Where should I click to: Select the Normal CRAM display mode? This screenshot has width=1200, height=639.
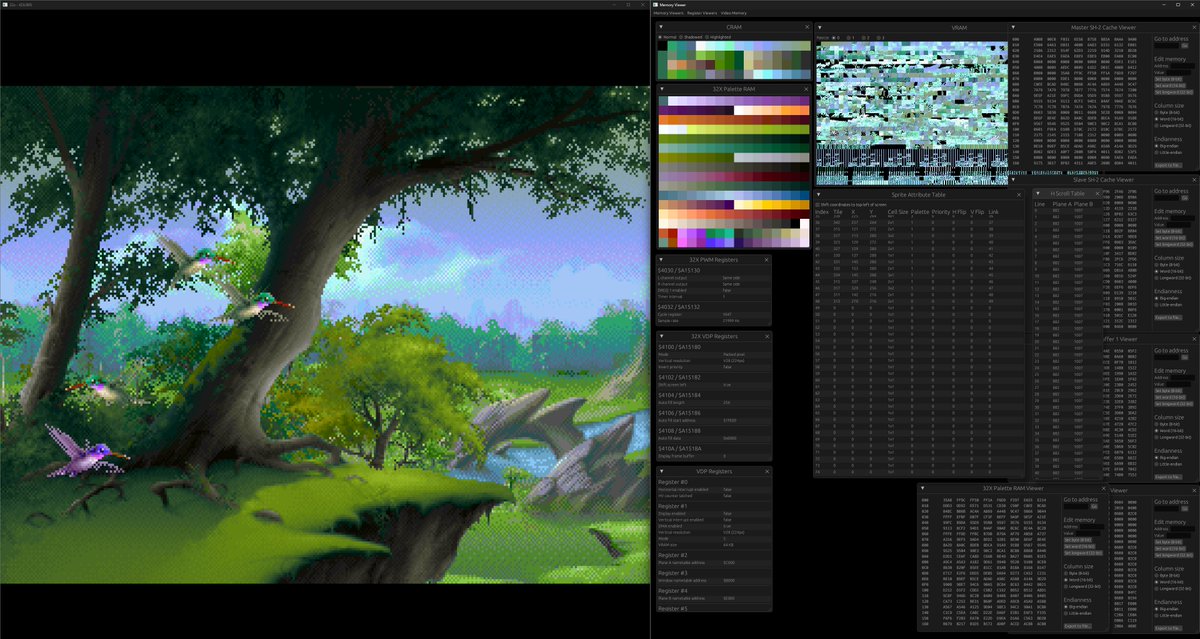pyautogui.click(x=669, y=37)
